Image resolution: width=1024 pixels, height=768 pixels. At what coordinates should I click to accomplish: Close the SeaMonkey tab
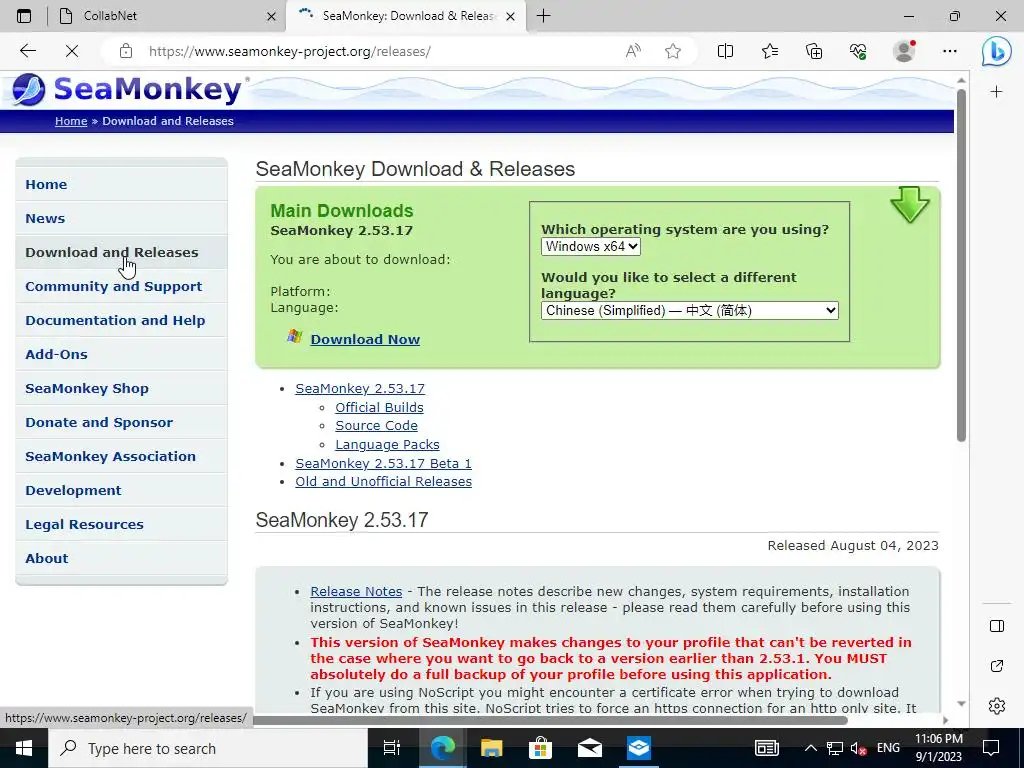511,16
